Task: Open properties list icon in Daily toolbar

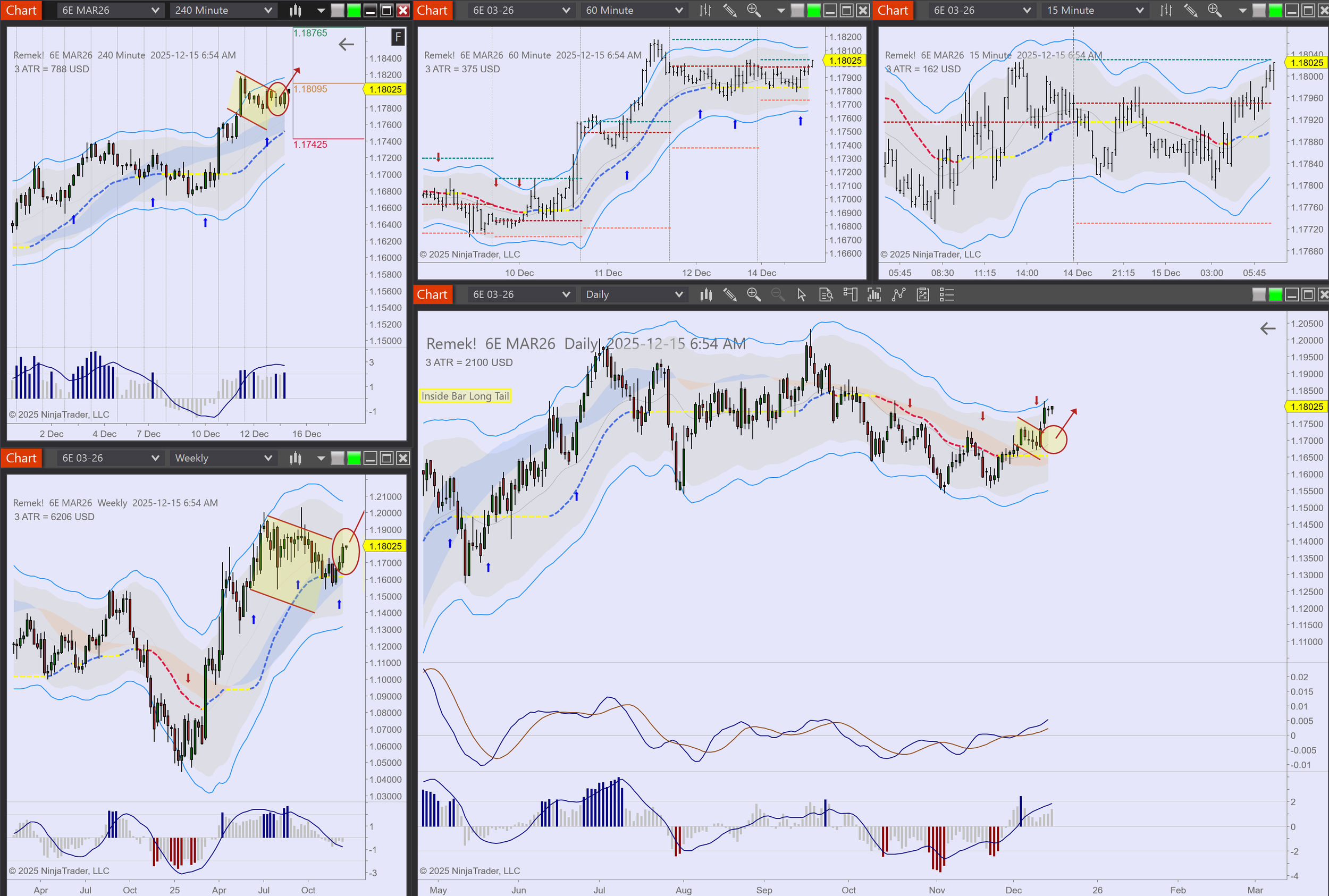Action: click(947, 295)
